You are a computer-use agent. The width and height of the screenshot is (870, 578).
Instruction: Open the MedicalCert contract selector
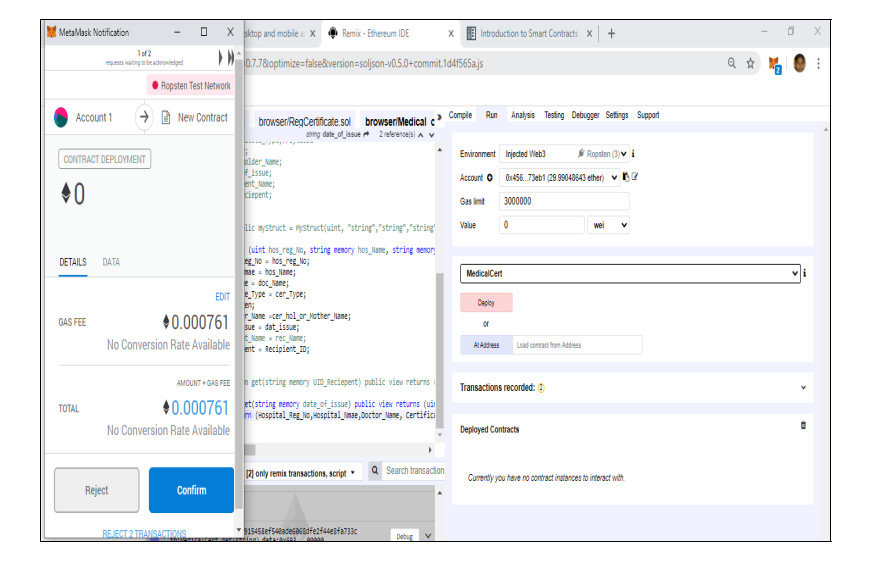630,273
